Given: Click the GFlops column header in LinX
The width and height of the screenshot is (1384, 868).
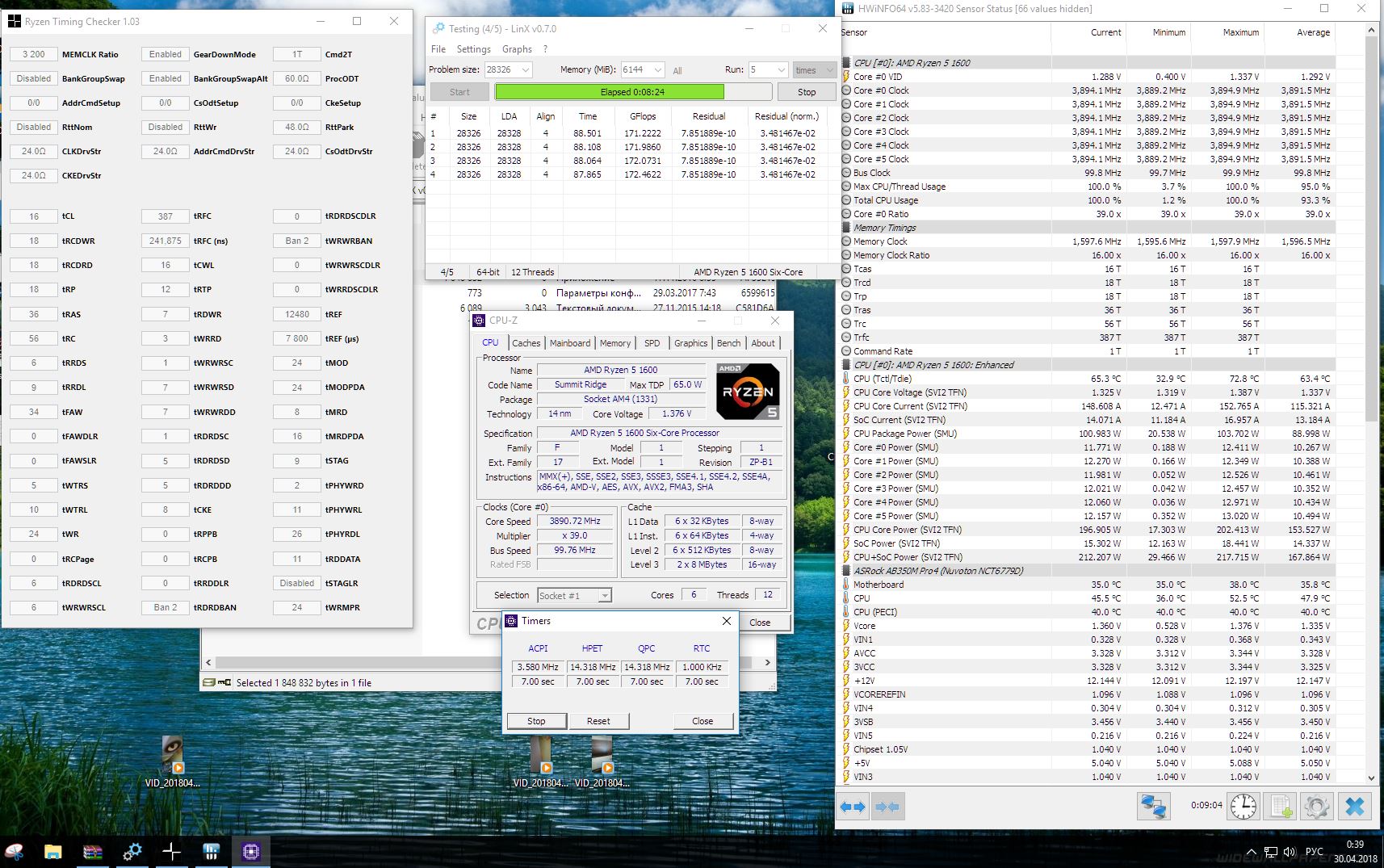Looking at the screenshot, I should 643,116.
